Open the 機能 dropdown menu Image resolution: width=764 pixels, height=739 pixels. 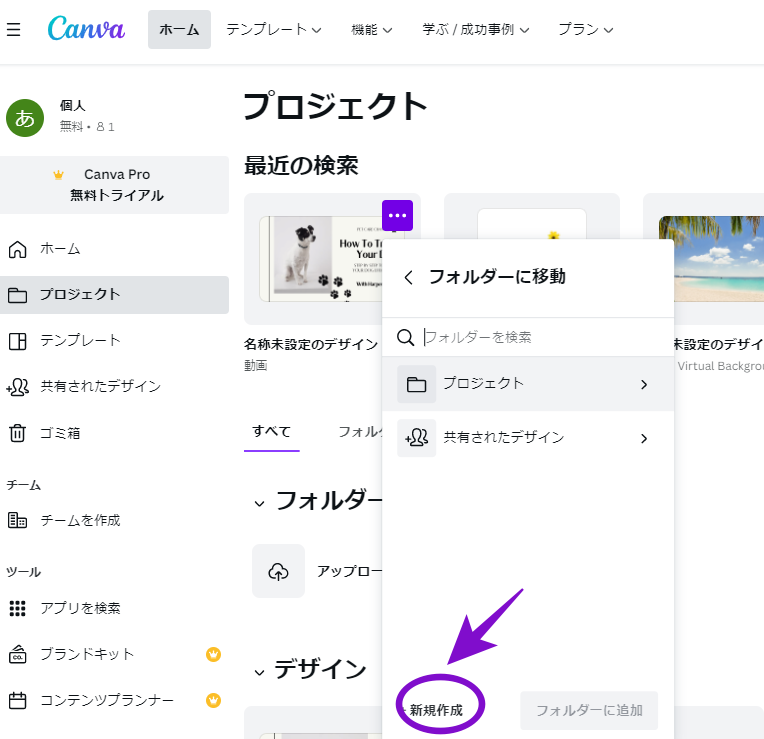tap(371, 30)
